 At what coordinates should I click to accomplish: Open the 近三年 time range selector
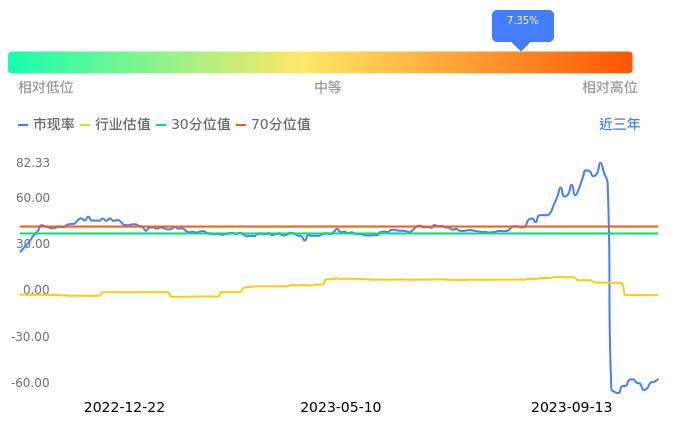tap(619, 125)
